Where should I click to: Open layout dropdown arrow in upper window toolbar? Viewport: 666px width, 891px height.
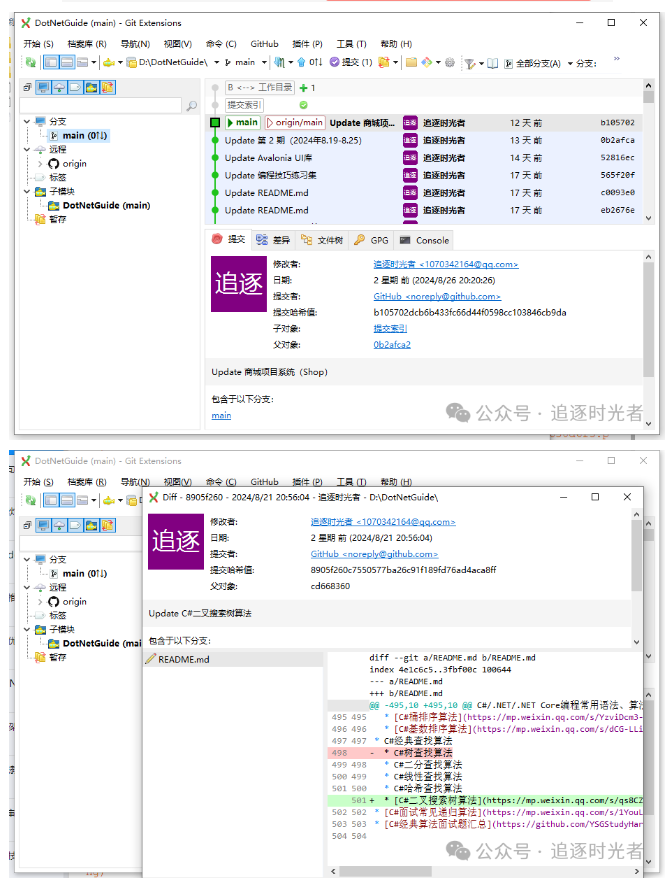94,63
